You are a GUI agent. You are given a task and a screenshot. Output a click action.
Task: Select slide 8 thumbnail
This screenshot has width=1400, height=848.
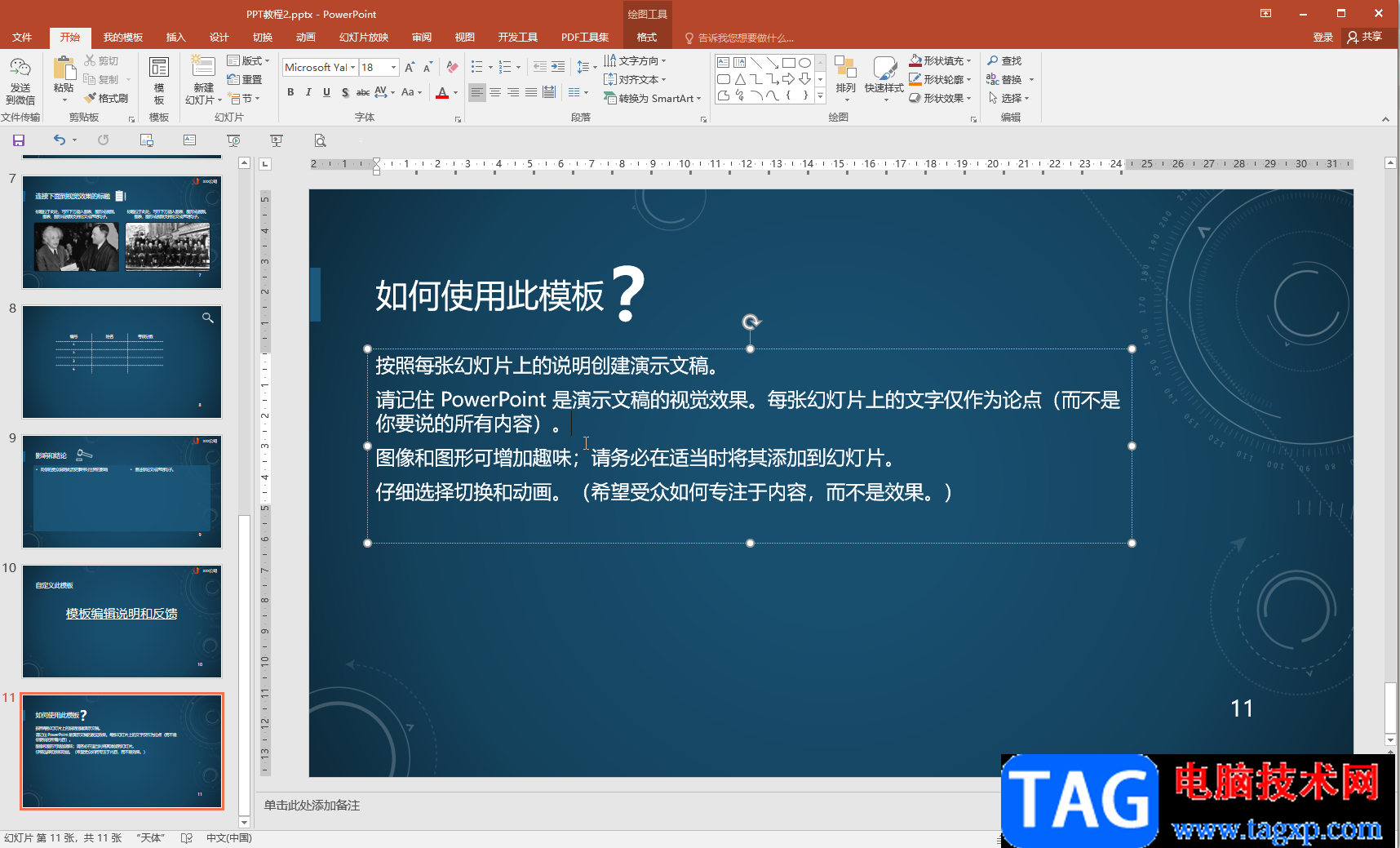click(x=122, y=362)
